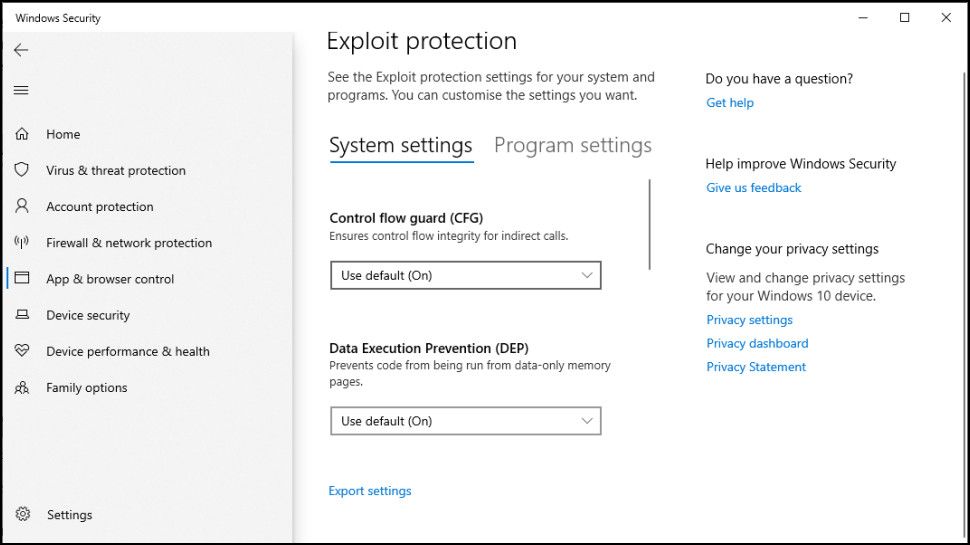Toggle the hamburger navigation menu icon

pyautogui.click(x=21, y=90)
